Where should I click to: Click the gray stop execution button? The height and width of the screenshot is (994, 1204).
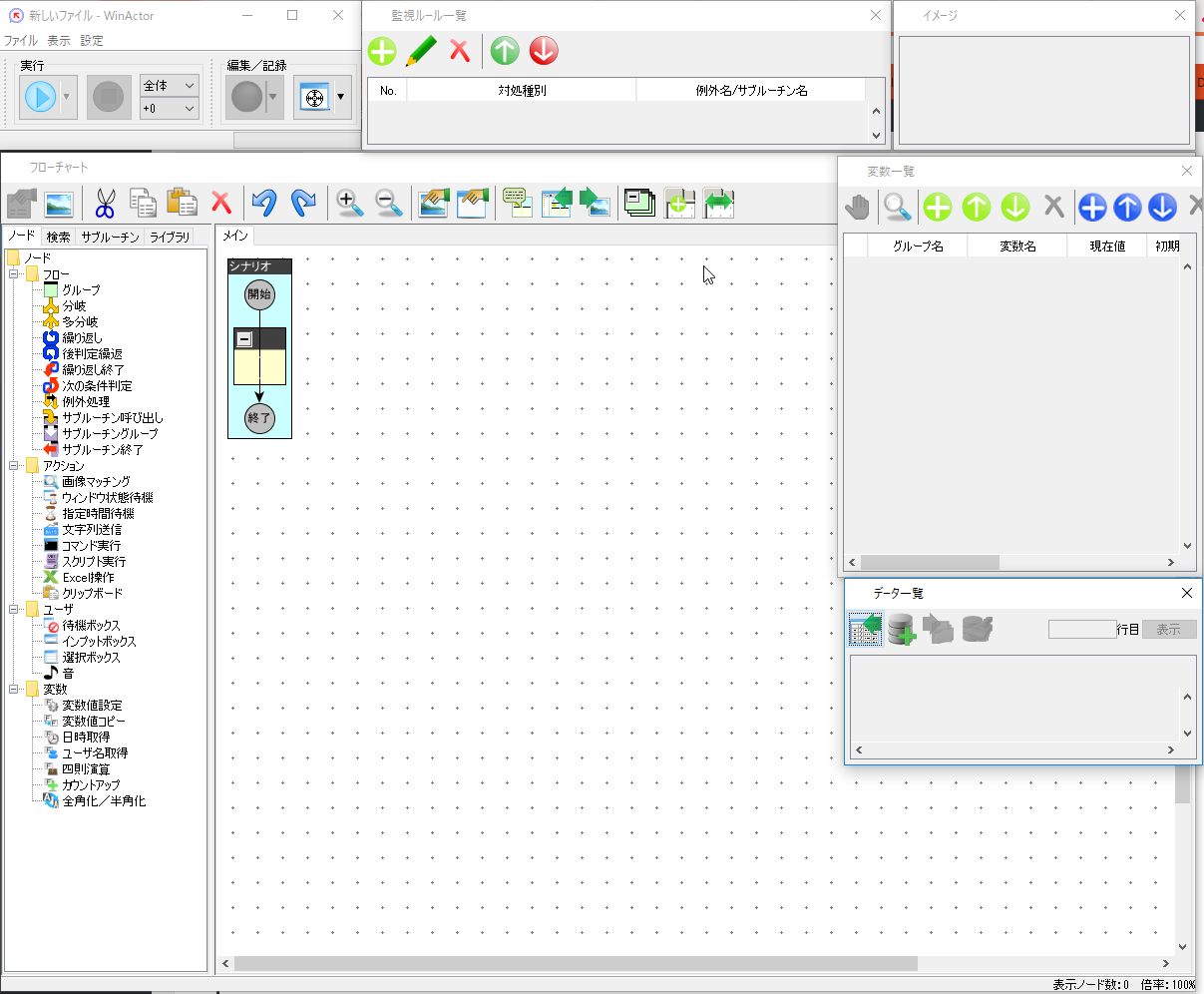[x=109, y=98]
